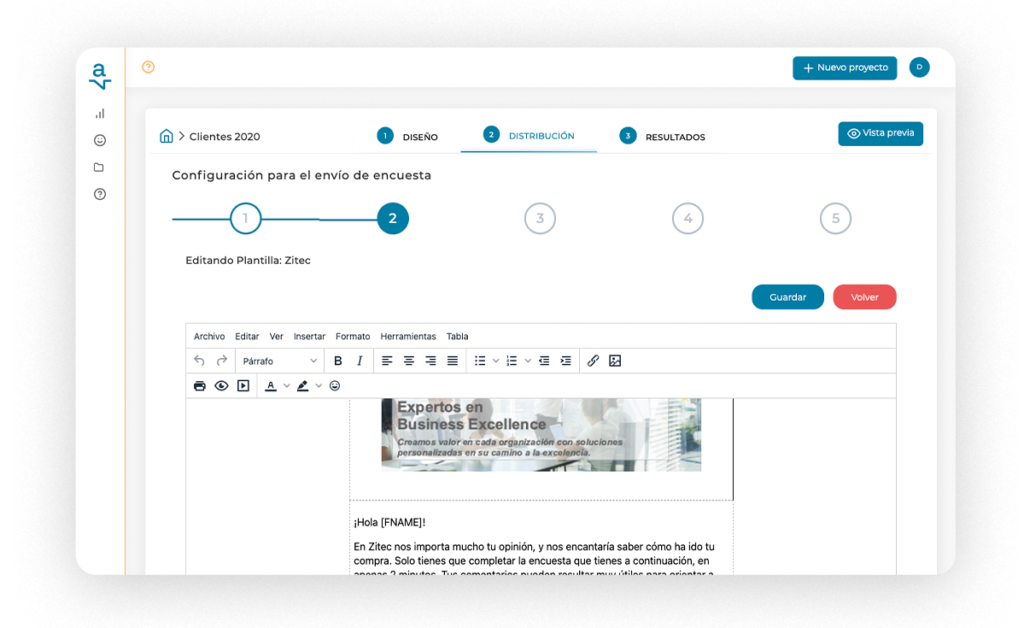Open the smiley surveys icon in sidebar
Viewport: 1024px width, 628px height.
[x=99, y=140]
